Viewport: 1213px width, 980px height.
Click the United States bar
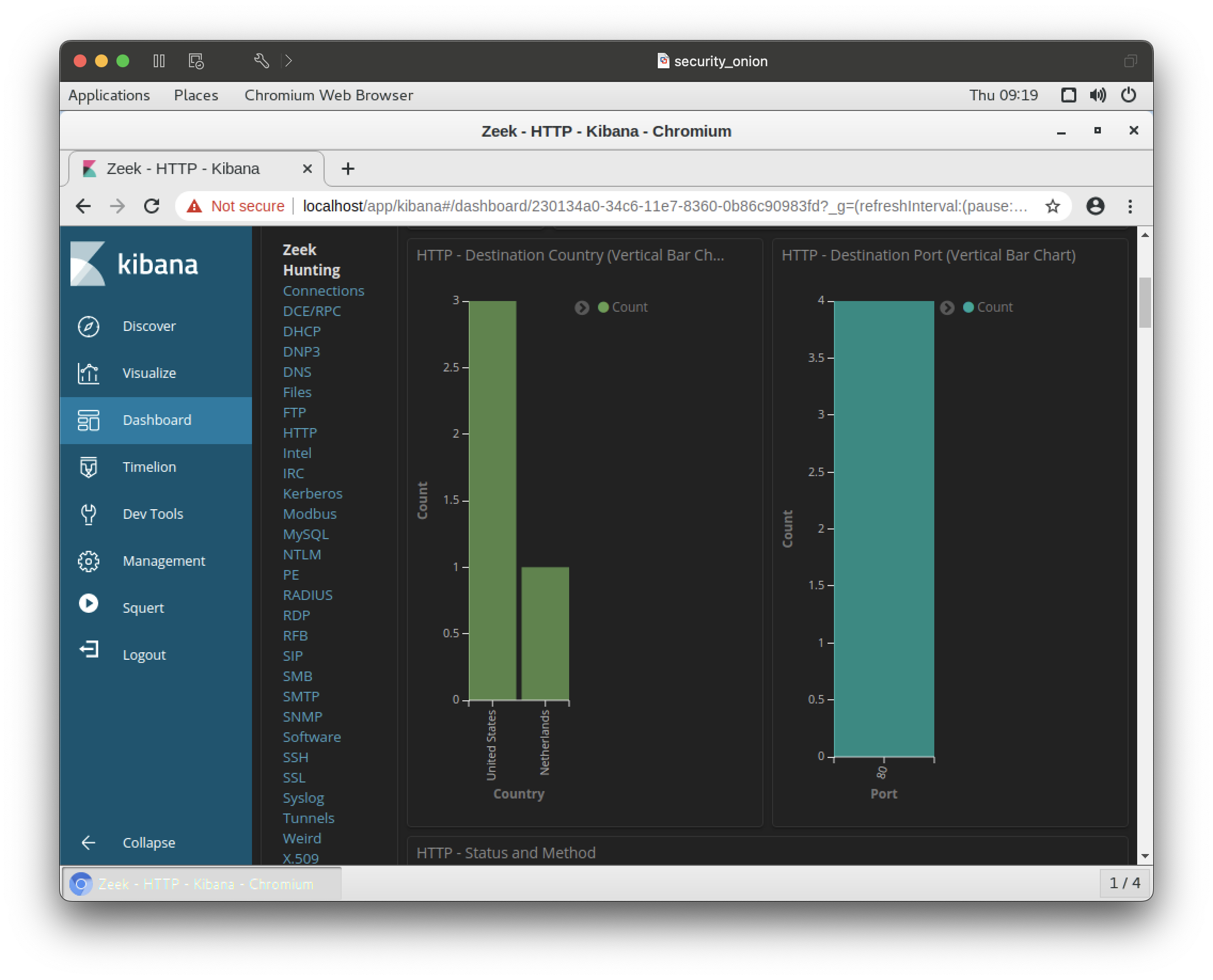pyautogui.click(x=492, y=500)
